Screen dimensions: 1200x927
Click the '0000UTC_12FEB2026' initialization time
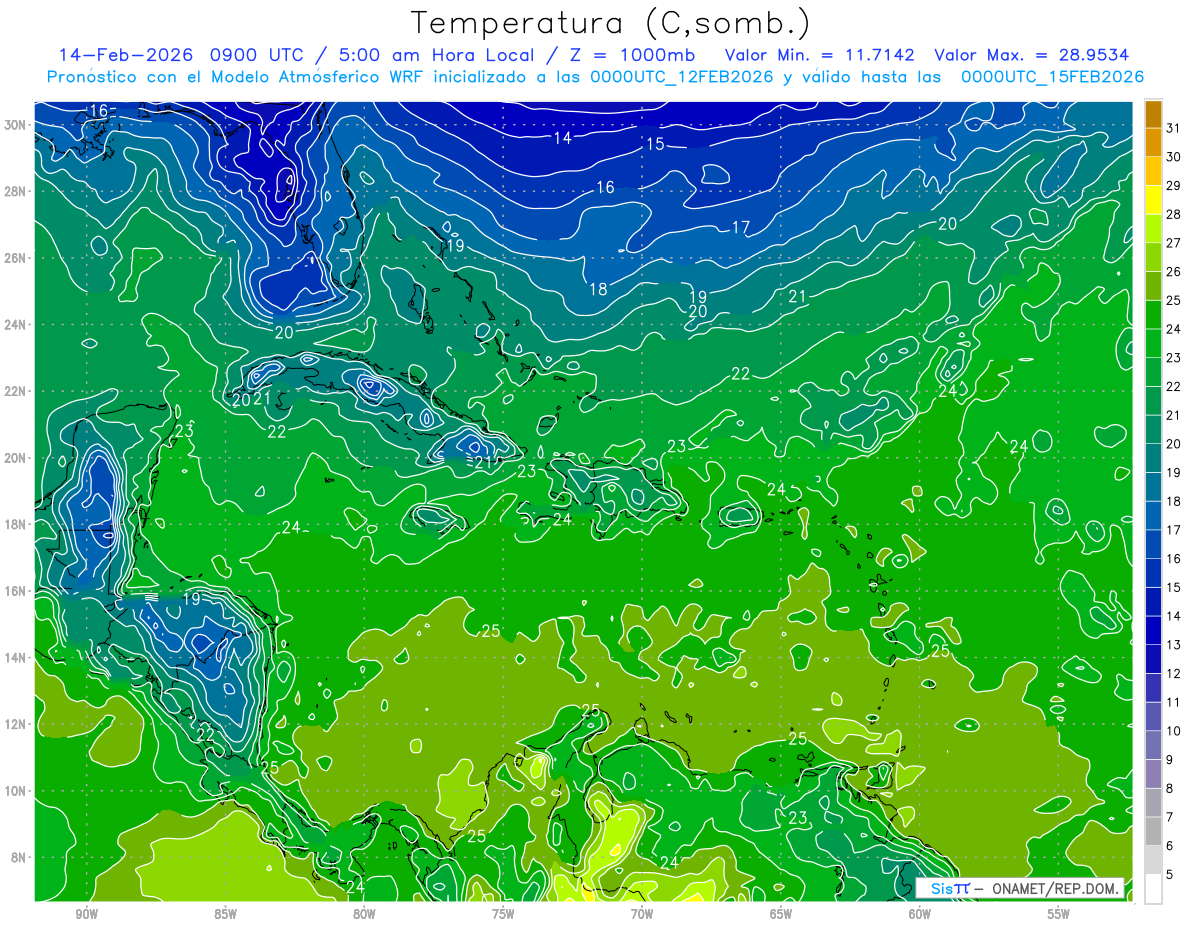click(682, 77)
